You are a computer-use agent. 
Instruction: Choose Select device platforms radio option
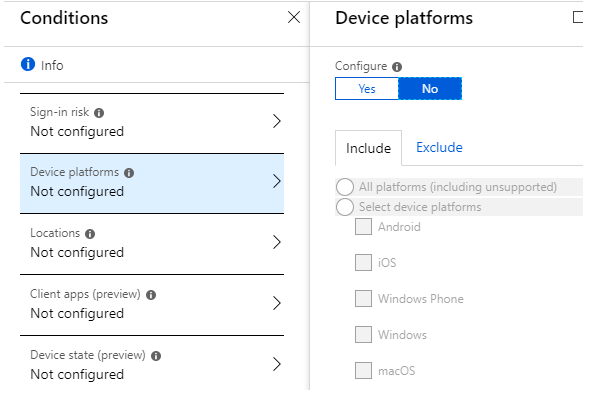click(x=345, y=207)
